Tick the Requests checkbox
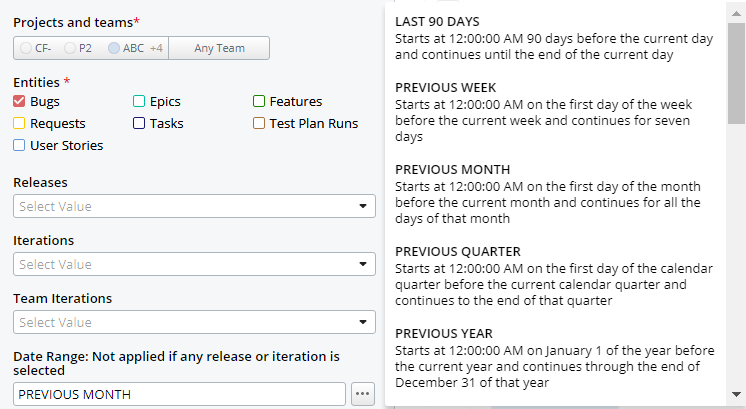746x409 pixels. (19, 124)
